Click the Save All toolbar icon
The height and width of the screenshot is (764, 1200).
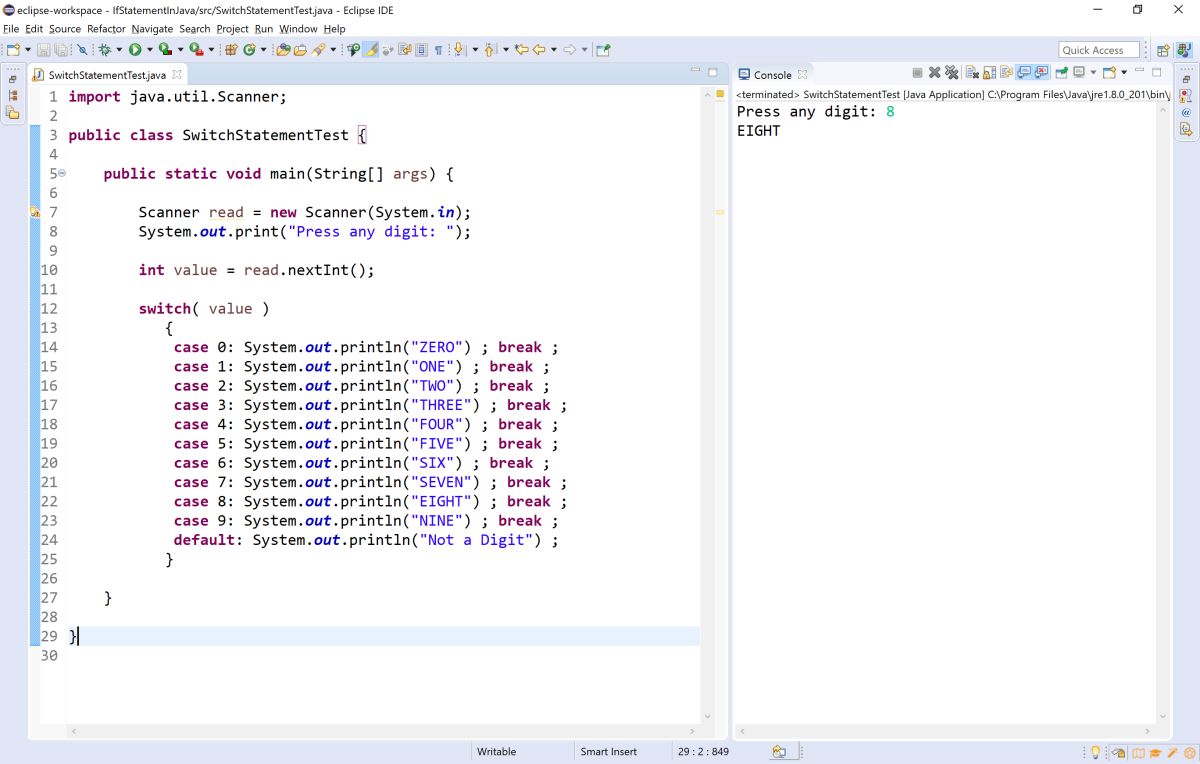coord(61,50)
